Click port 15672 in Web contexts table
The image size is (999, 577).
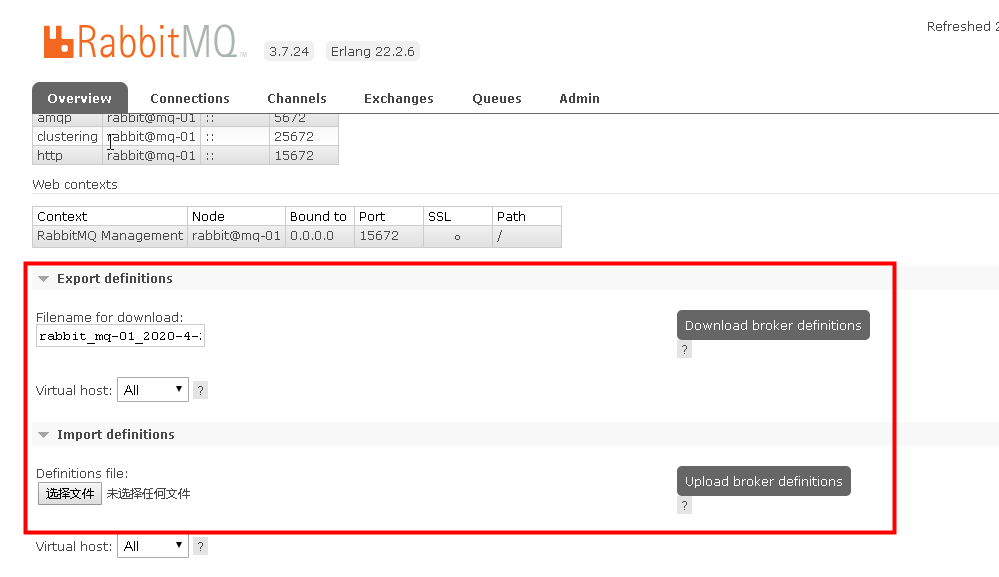click(389, 236)
